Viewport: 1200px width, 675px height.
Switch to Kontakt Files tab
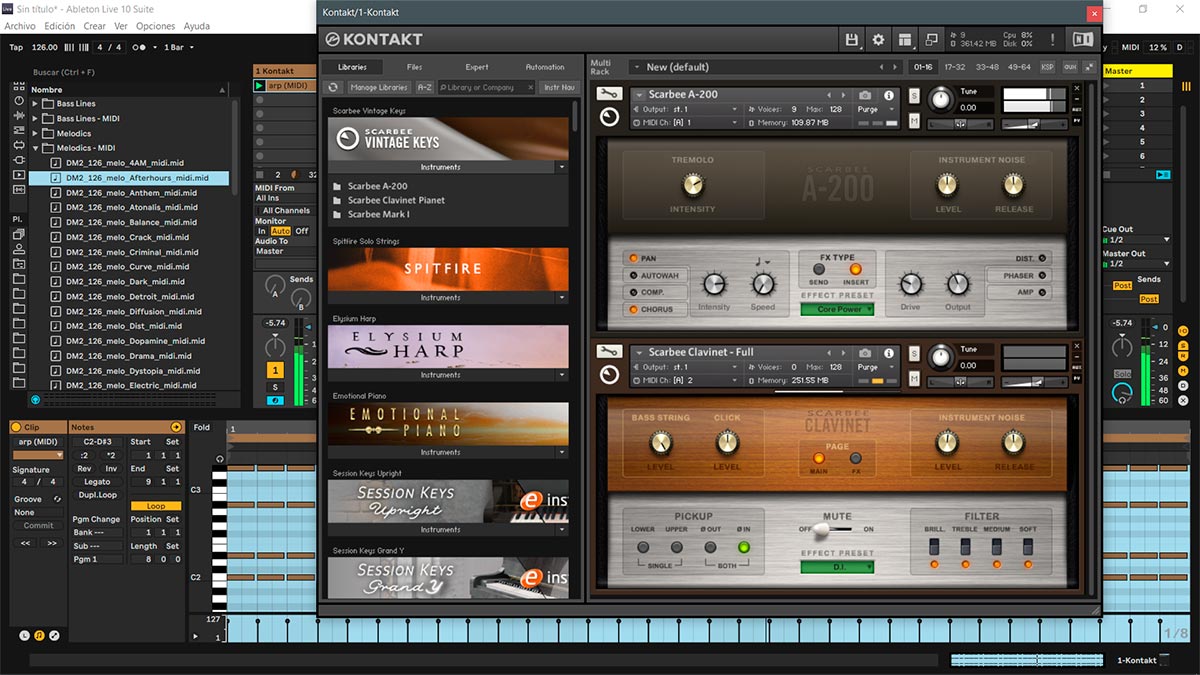point(414,67)
